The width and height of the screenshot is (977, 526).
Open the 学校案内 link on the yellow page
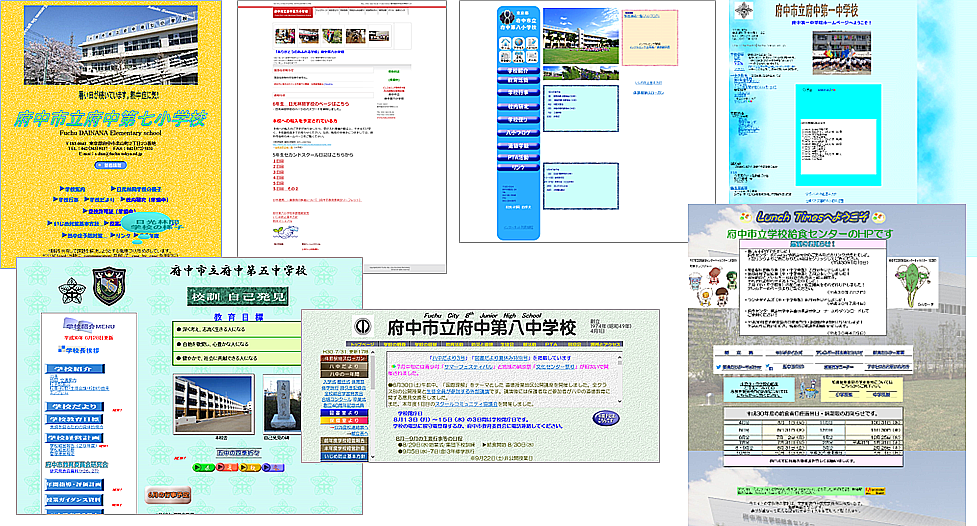tap(74, 187)
